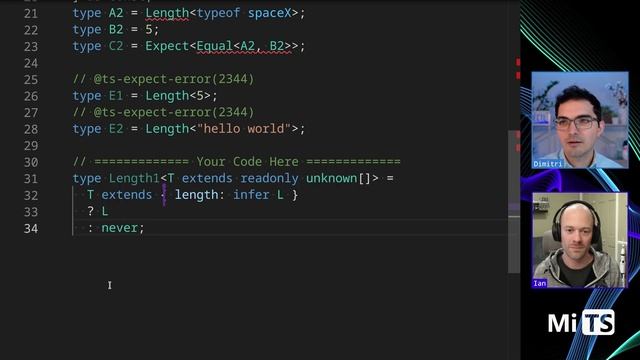The height and width of the screenshot is (360, 640).
Task: Click the 'Length' identifier on line 21
Action: (x=167, y=13)
